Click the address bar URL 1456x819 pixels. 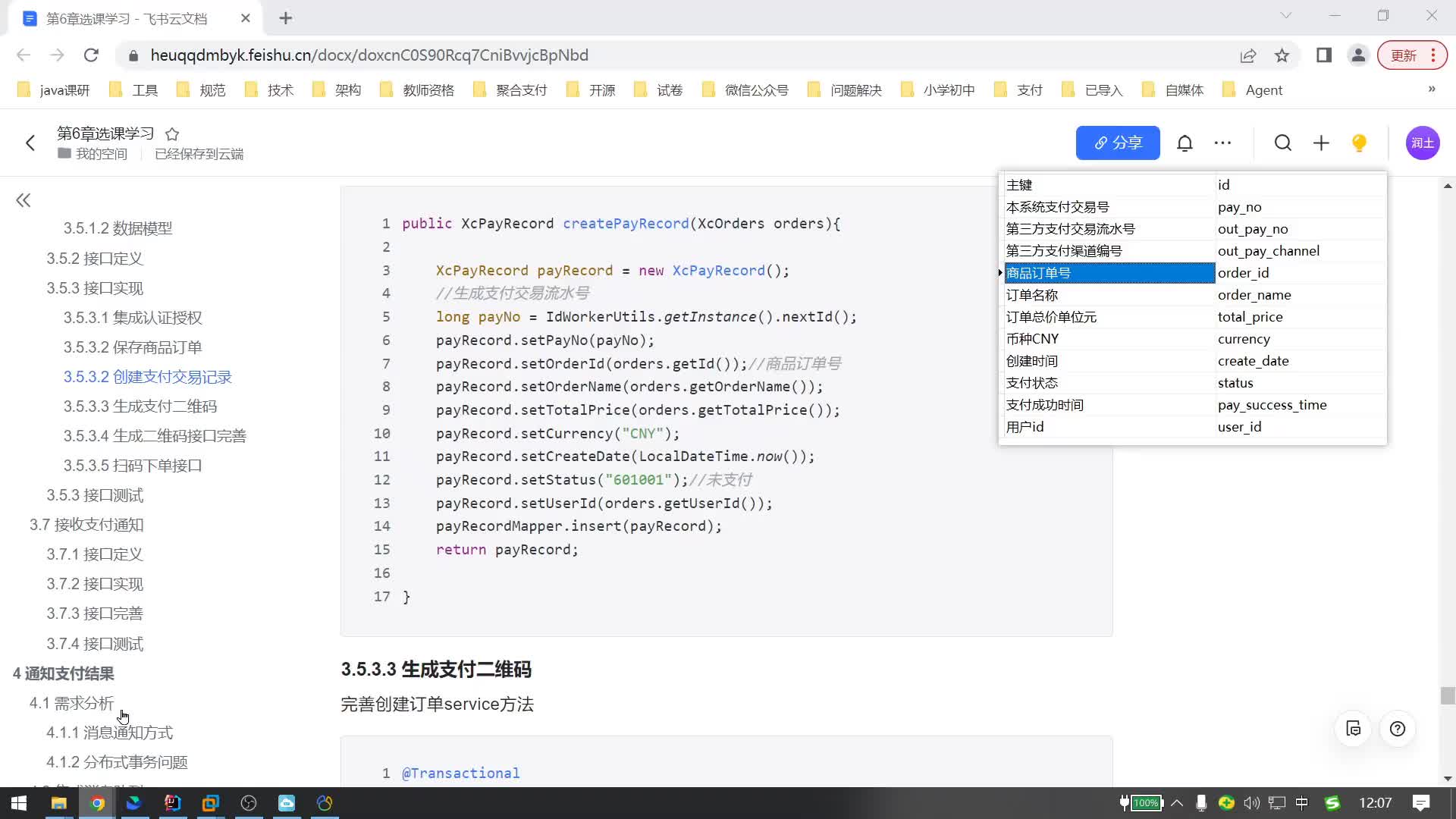click(369, 55)
